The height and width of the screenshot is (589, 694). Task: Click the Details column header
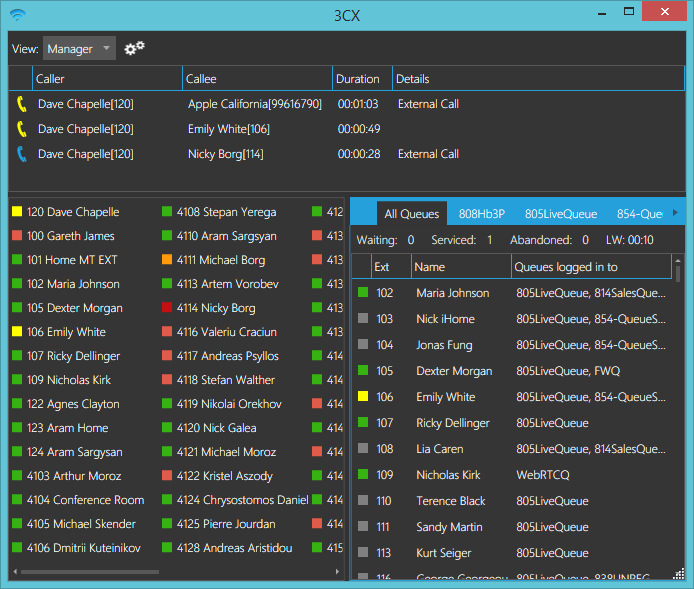point(538,79)
